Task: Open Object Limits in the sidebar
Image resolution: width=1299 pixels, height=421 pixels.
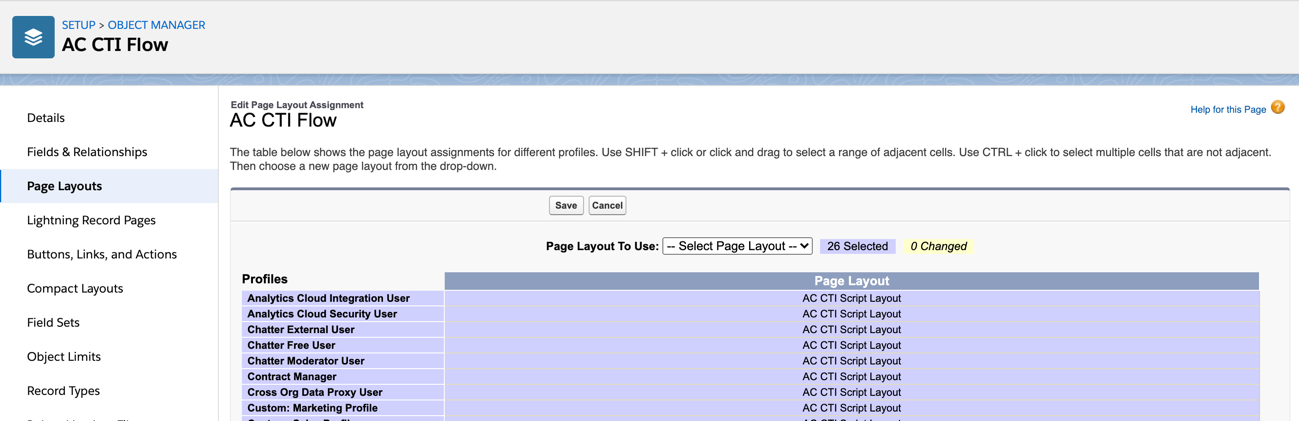Action: 64,356
